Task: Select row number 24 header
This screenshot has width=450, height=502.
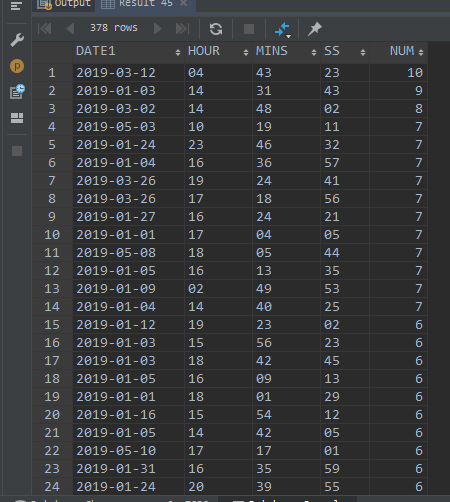Action: pyautogui.click(x=52, y=487)
